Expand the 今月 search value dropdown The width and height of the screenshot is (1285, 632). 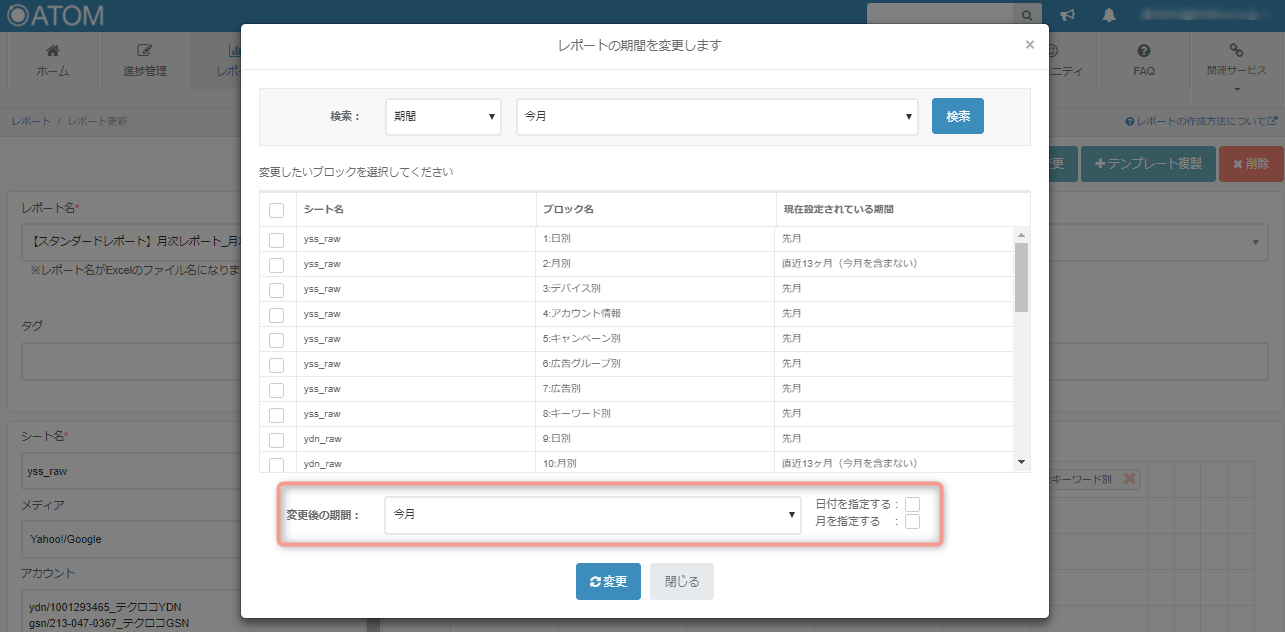tap(717, 116)
